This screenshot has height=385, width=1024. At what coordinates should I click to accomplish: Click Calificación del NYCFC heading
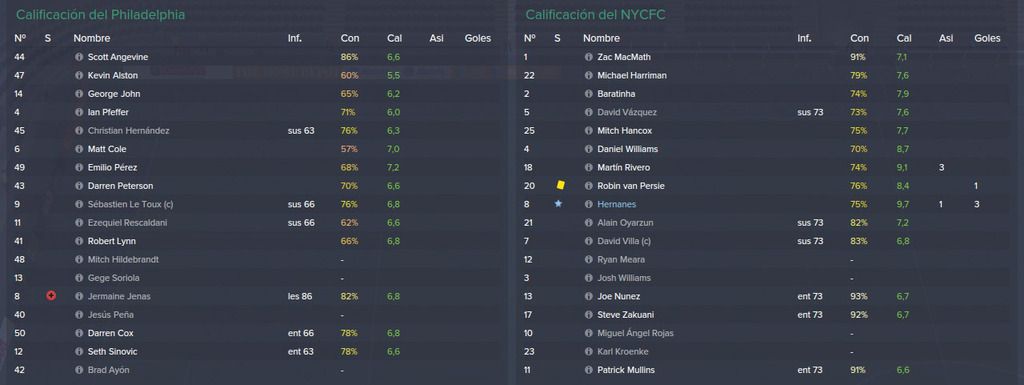click(x=595, y=14)
